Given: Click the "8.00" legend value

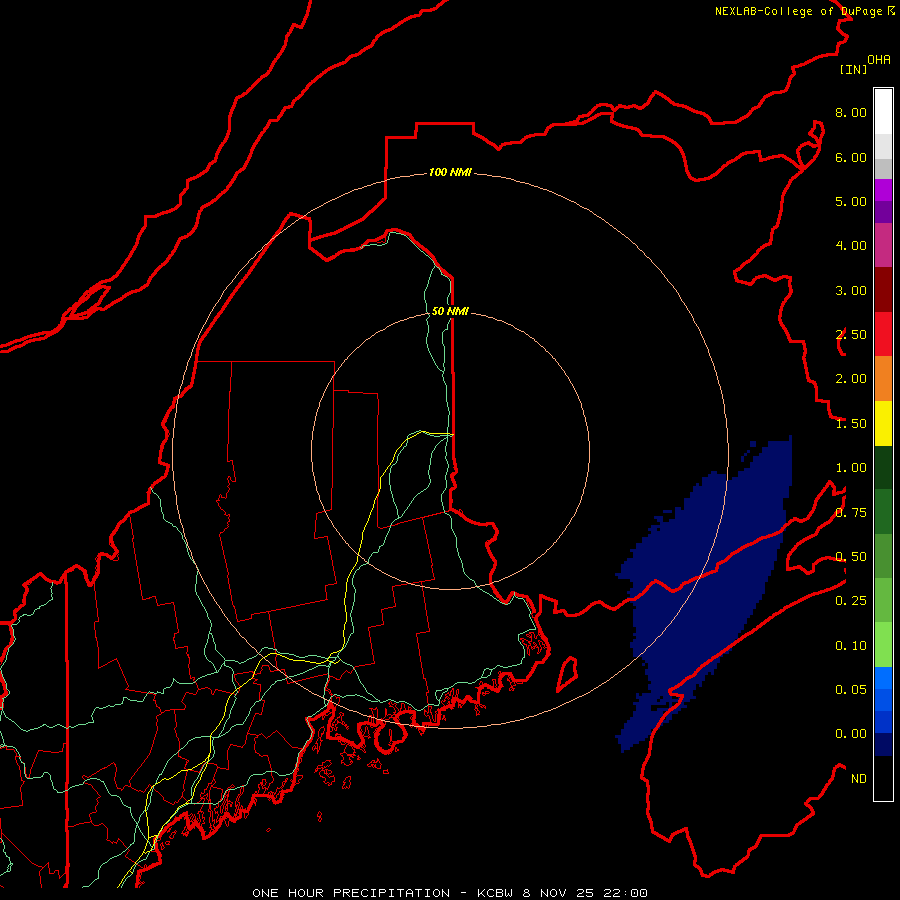Looking at the screenshot, I should [x=851, y=112].
